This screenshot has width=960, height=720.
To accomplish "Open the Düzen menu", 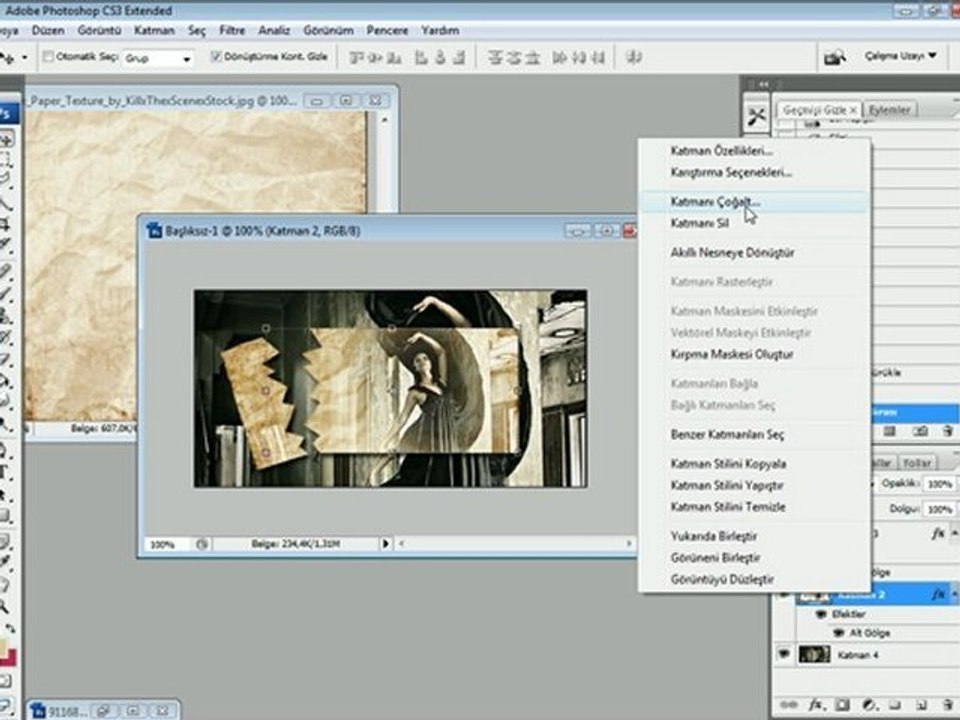I will coord(48,30).
